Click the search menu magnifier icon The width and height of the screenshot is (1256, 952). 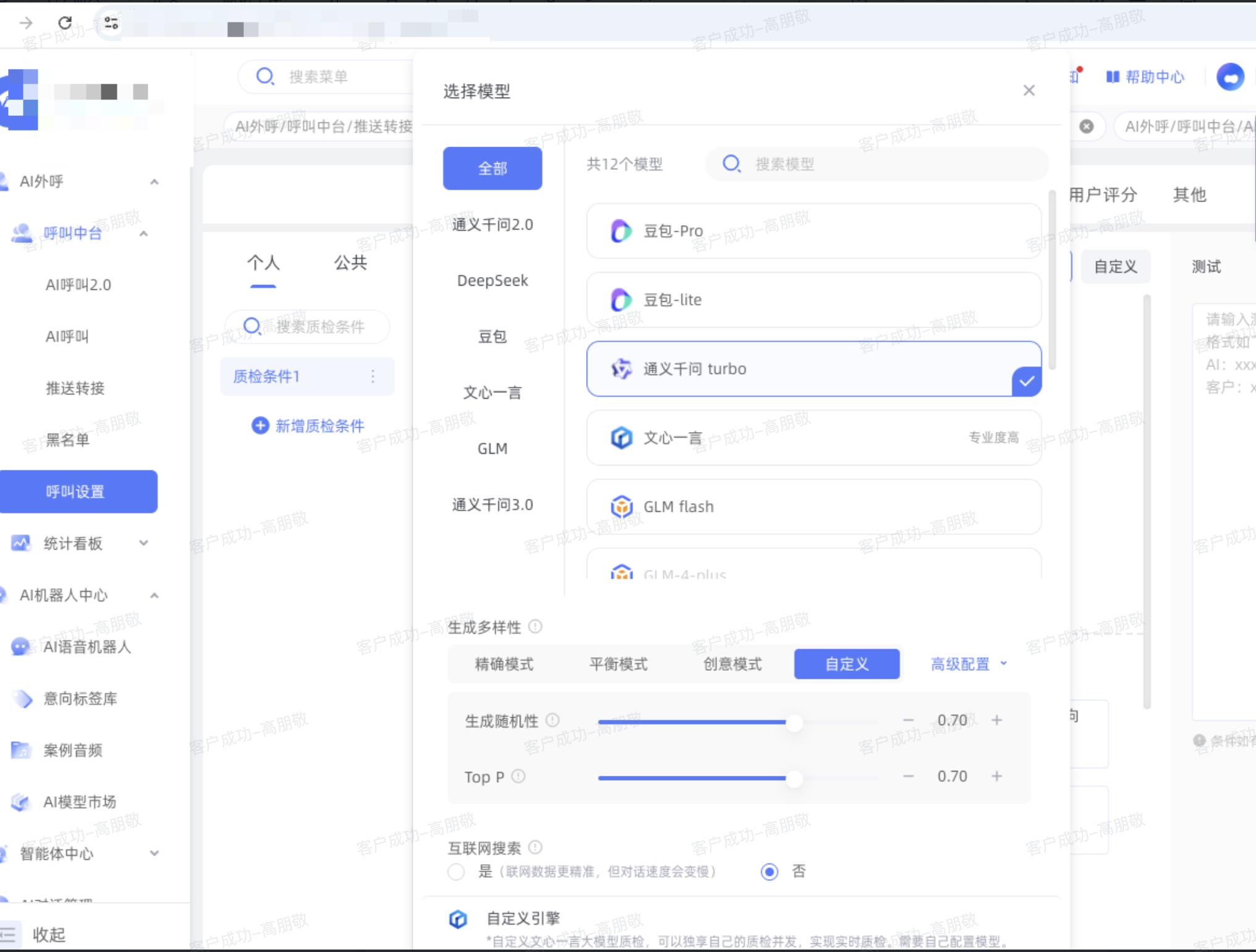tap(265, 76)
